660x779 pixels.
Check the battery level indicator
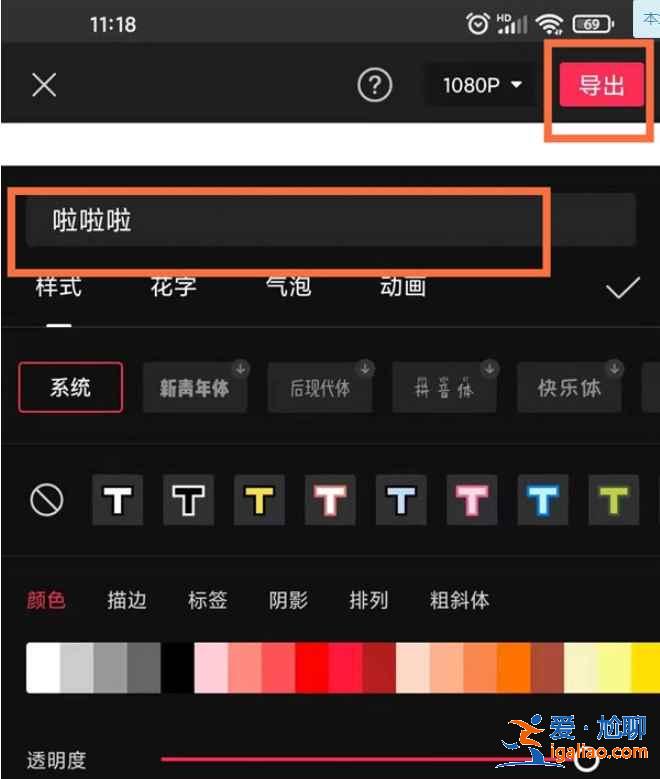593,24
